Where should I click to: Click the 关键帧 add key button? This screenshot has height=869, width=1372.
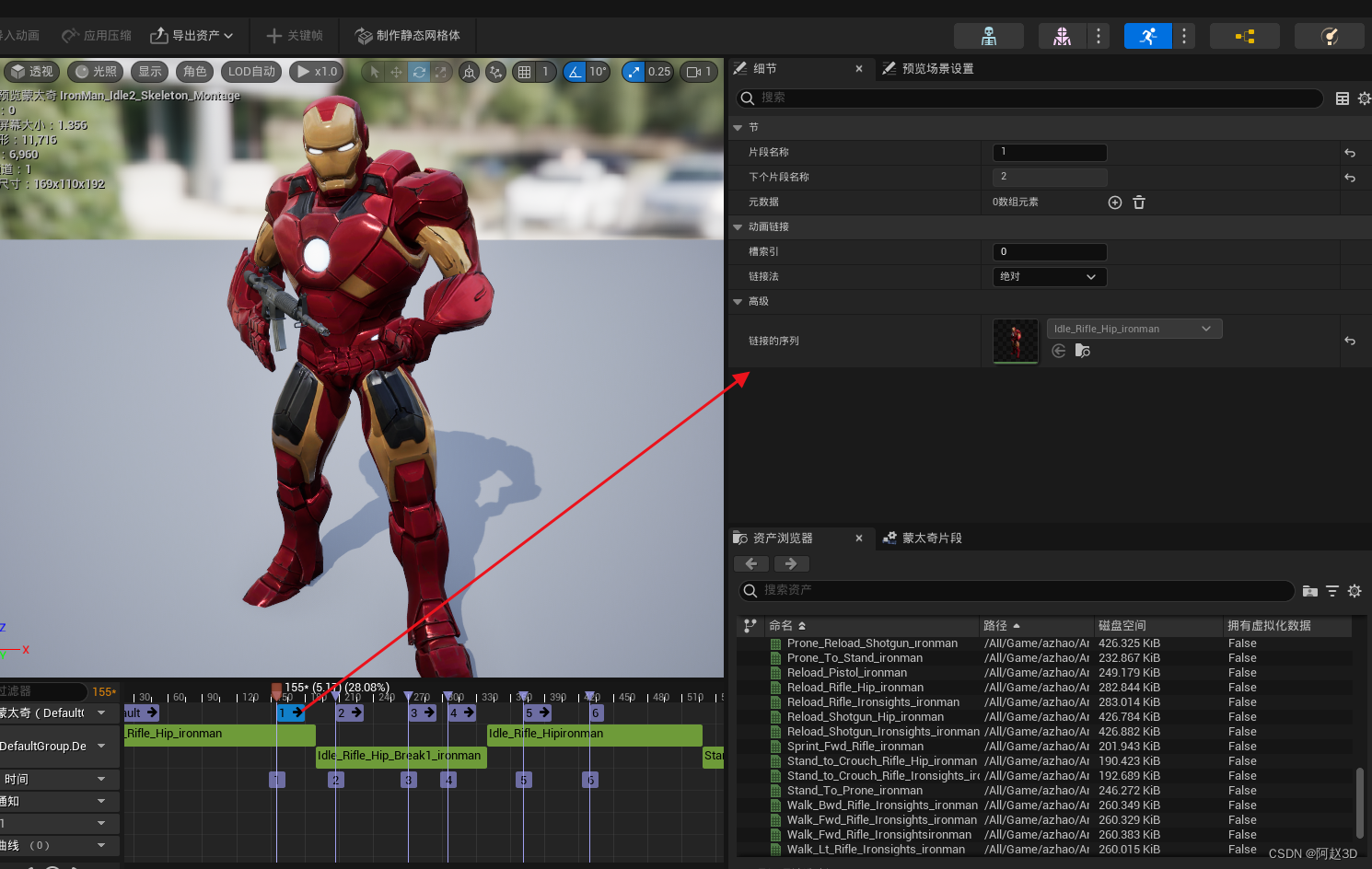tap(295, 36)
